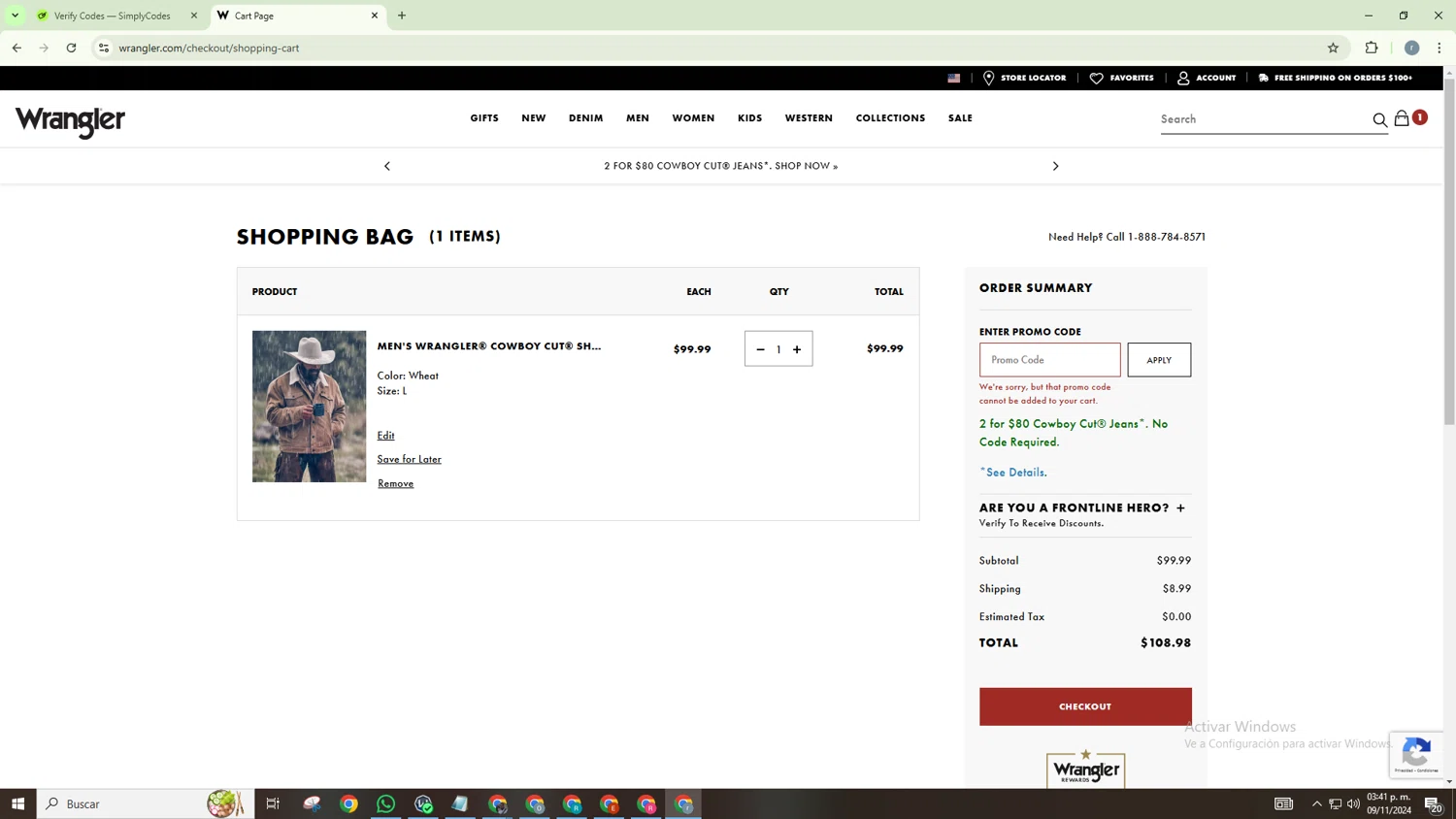
Task: Open the network icon in system tray
Action: tap(1335, 803)
